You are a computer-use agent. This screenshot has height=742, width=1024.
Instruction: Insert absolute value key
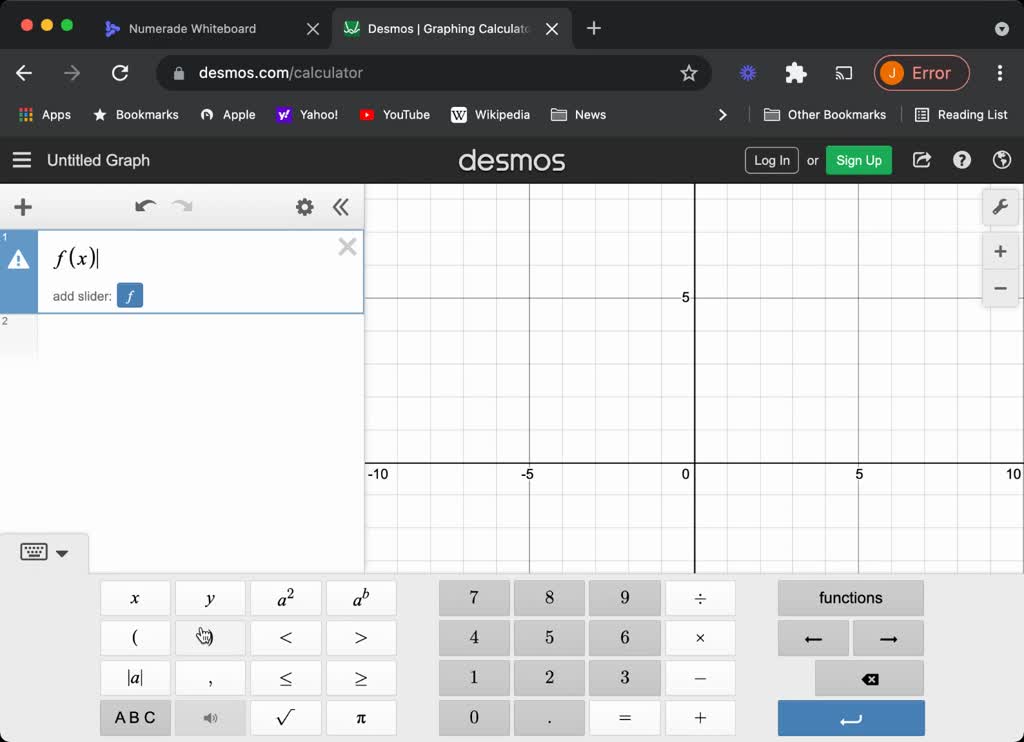(x=135, y=678)
